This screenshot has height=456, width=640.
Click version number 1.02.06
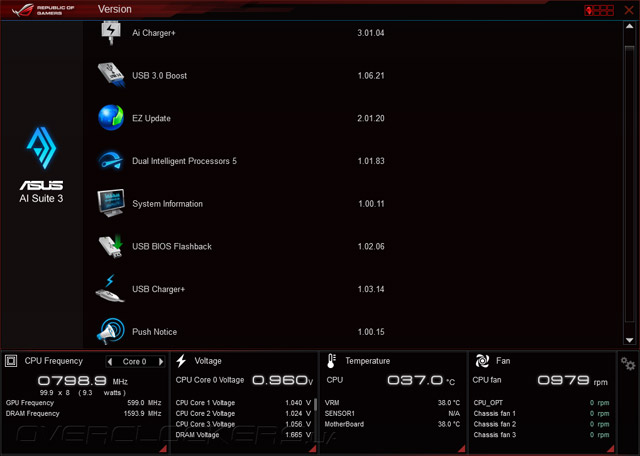371,246
